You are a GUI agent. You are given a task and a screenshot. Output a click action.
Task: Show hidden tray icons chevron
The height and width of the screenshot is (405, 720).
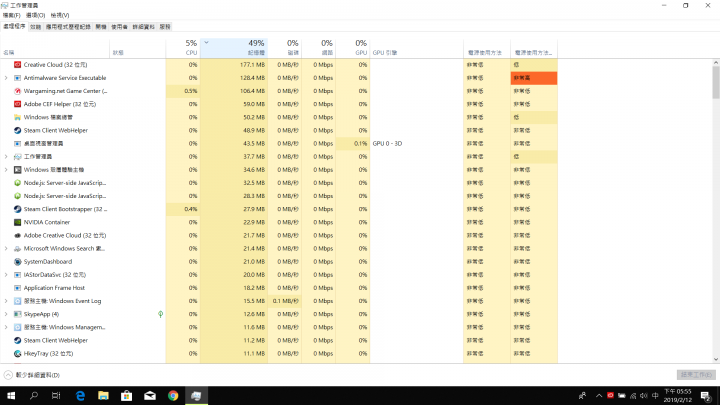pyautogui.click(x=599, y=395)
